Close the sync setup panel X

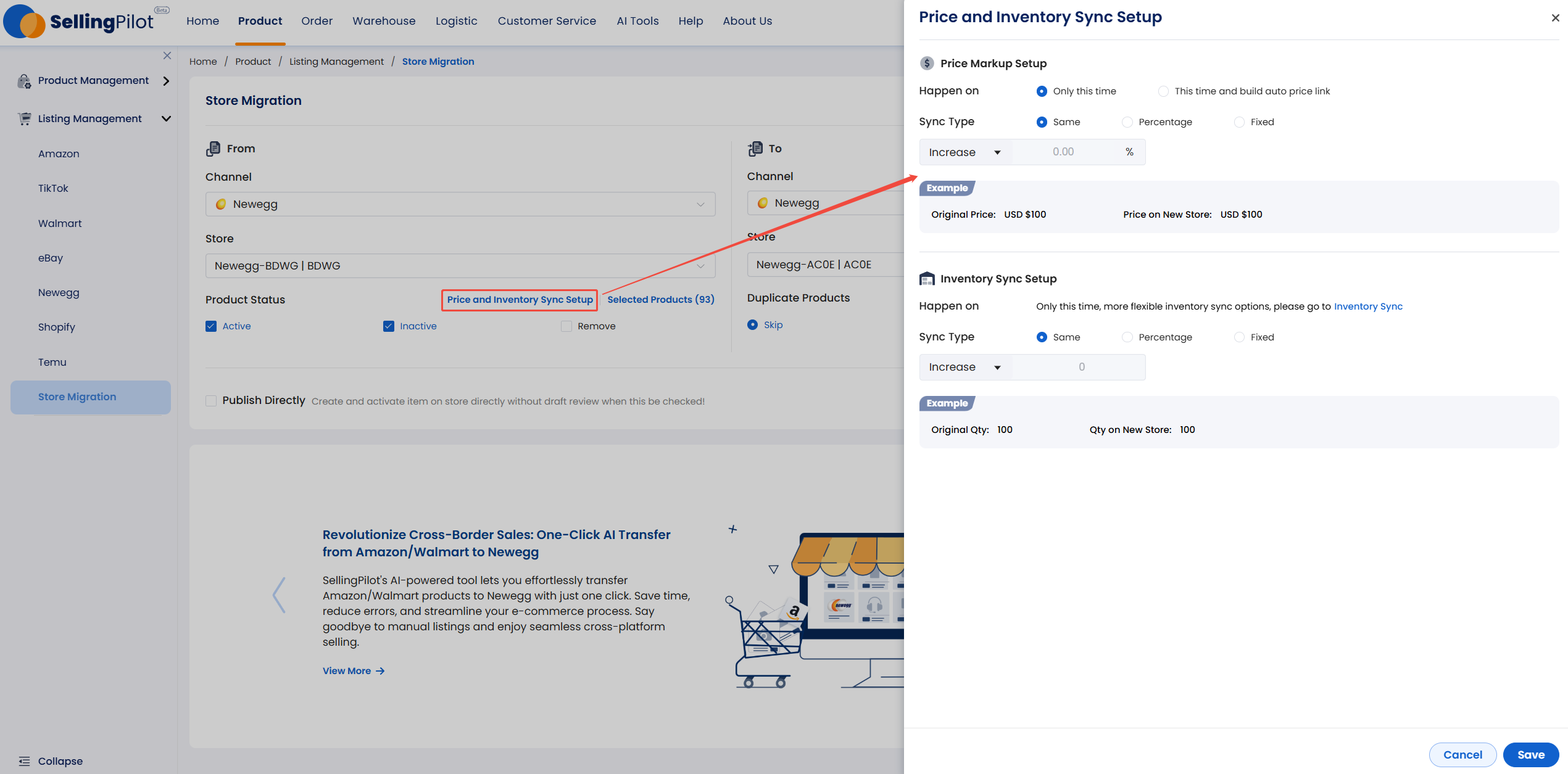click(1555, 18)
